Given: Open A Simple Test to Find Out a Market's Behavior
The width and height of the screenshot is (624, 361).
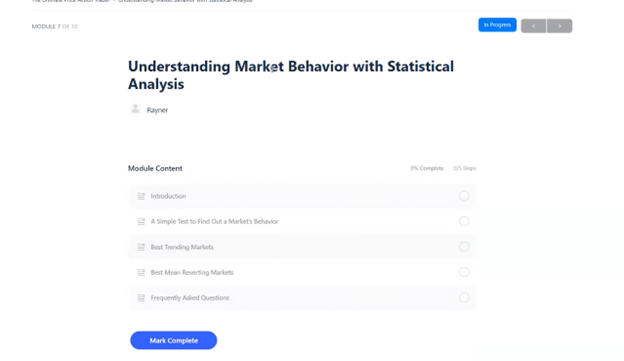Looking at the screenshot, I should [214, 222].
